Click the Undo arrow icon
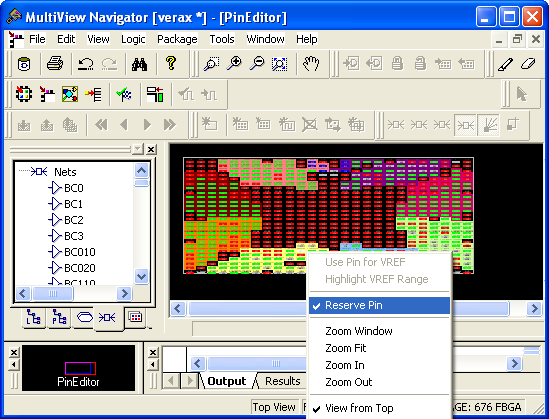This screenshot has height=419, width=549. coord(86,64)
